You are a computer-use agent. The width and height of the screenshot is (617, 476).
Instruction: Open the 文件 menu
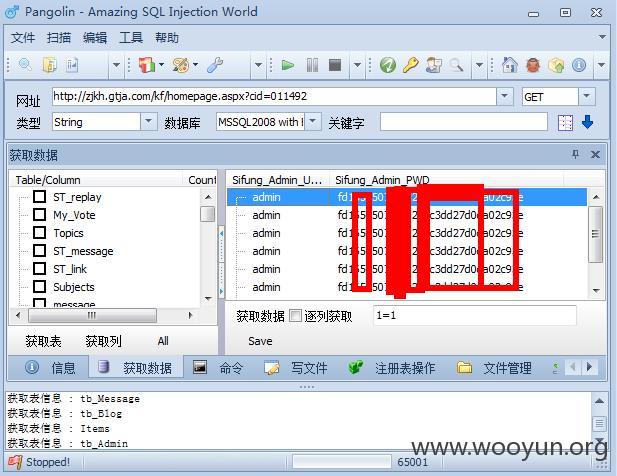[23, 38]
